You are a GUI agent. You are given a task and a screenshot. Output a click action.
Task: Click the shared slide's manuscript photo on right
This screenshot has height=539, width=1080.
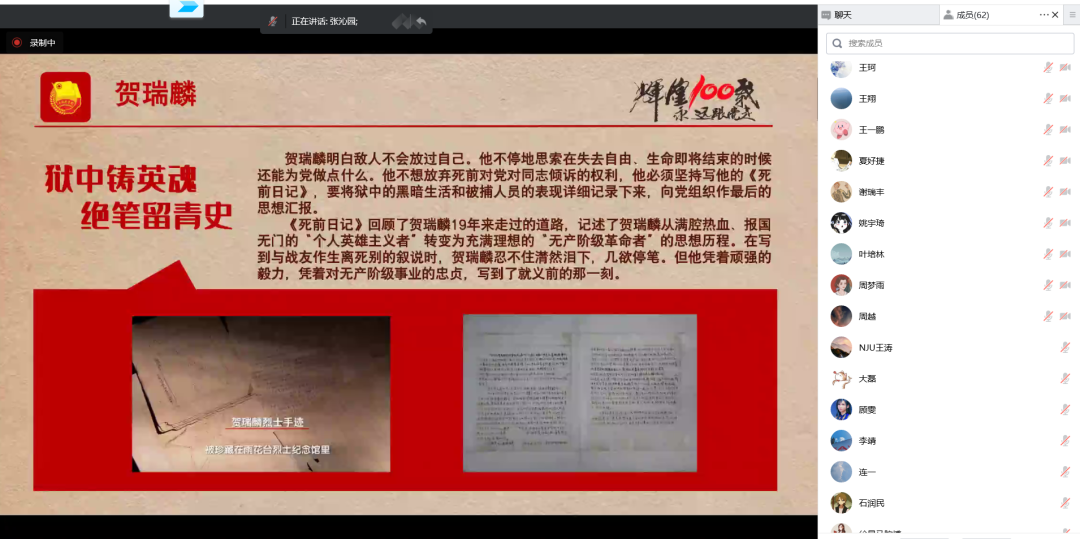pos(579,392)
